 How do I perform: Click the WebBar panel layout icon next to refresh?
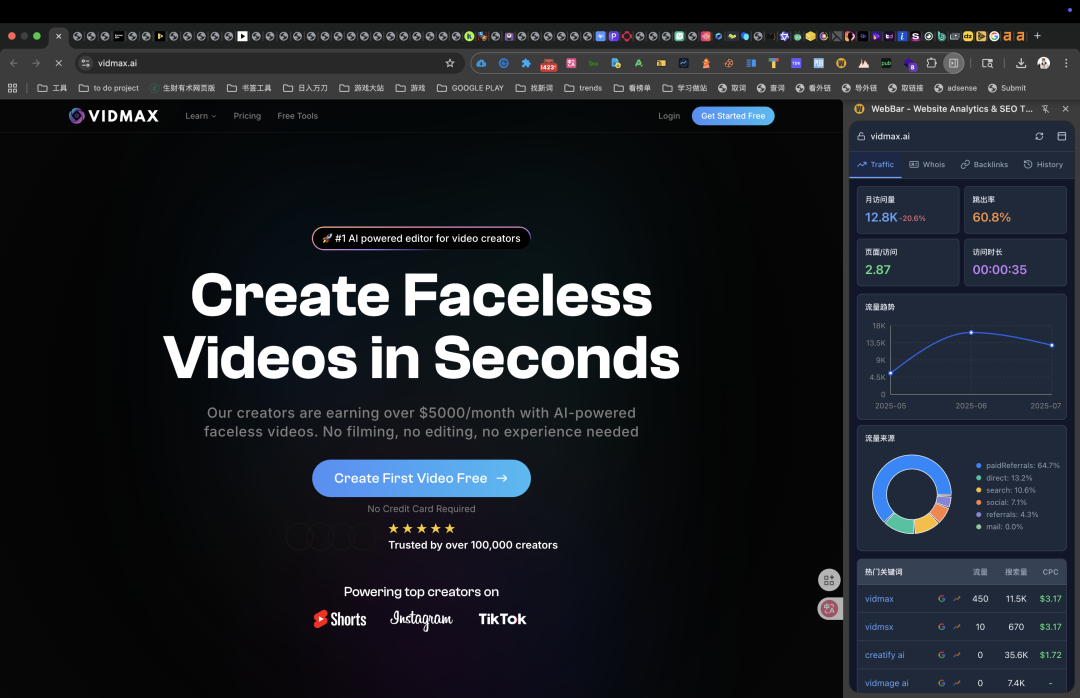1061,136
